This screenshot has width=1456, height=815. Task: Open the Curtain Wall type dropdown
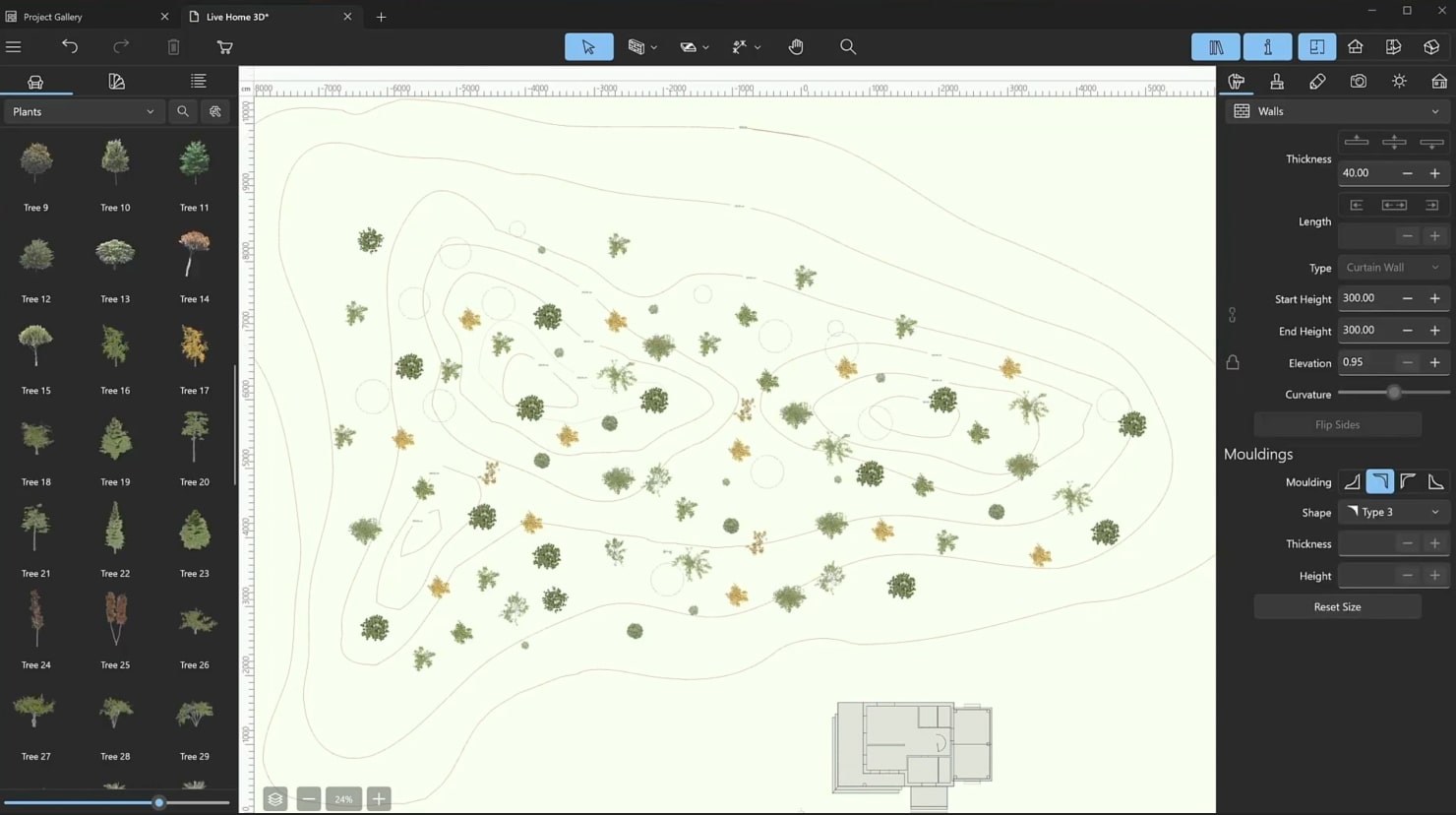[1393, 267]
